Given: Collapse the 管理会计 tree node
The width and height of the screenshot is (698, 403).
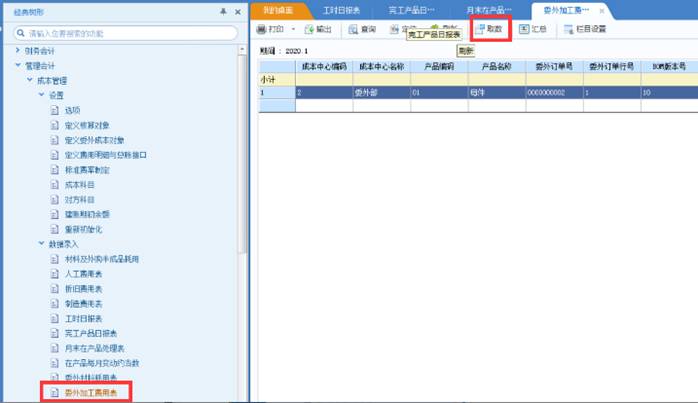Looking at the screenshot, I should click(18, 65).
